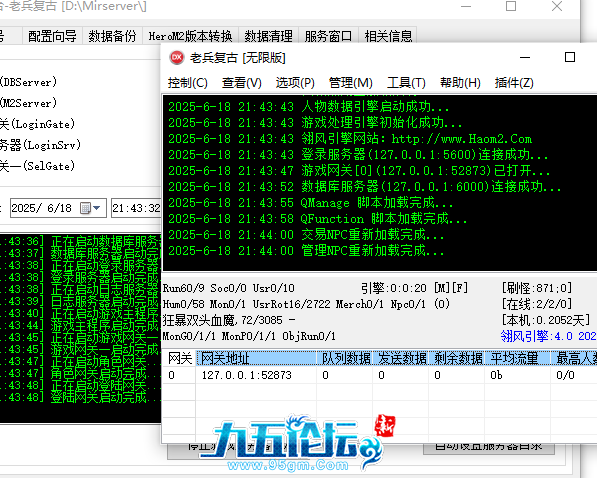The height and width of the screenshot is (478, 597).
Task: Switch to the 数据备份 tab
Action: [x=112, y=36]
